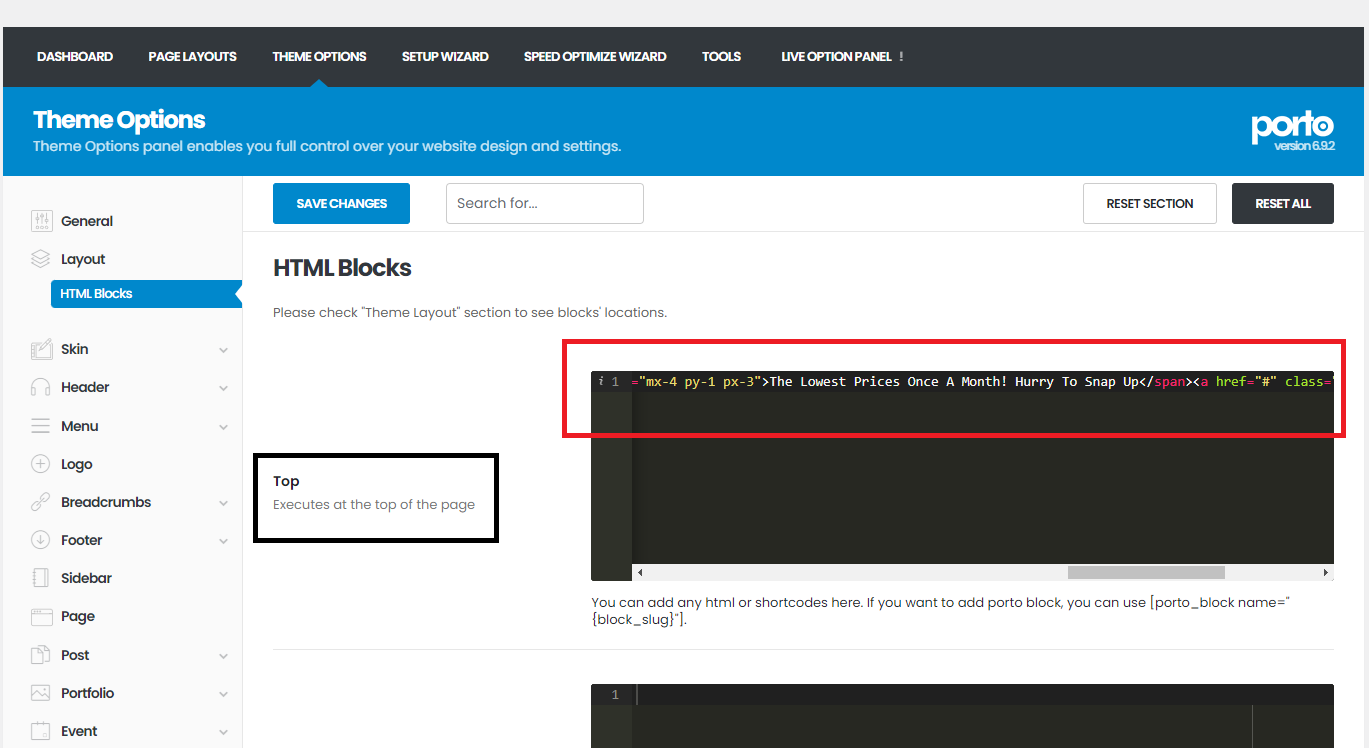Click the Breadcrumbs link icon
The width and height of the screenshot is (1369, 748).
coord(41,502)
